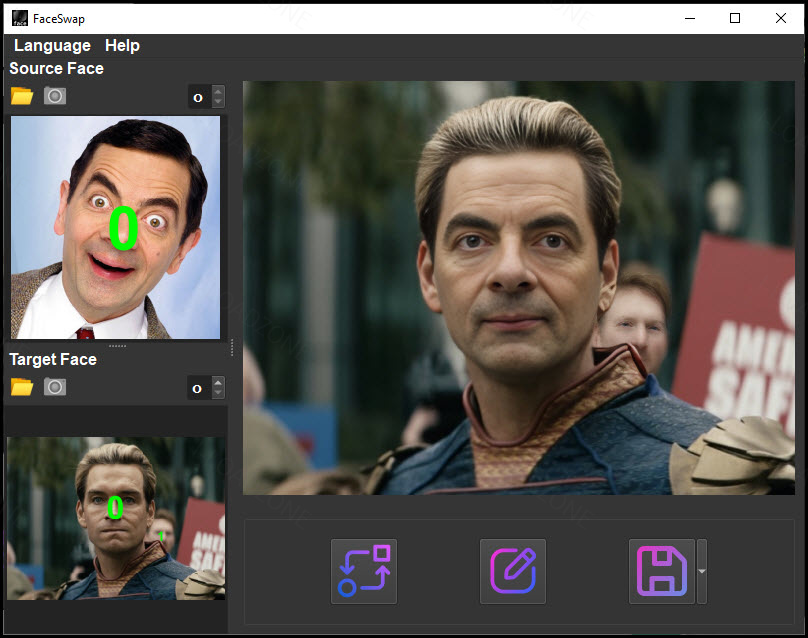Minimize the FaceSwap window

click(x=690, y=19)
